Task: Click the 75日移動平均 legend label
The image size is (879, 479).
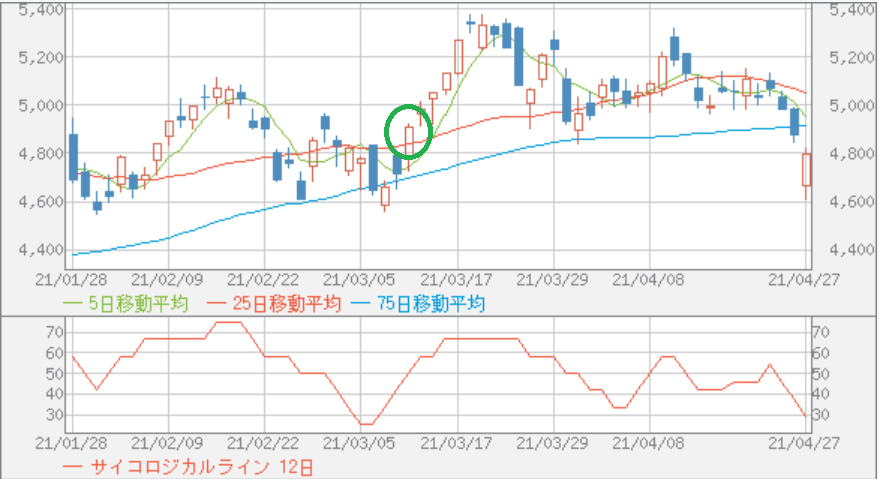Action: pos(431,304)
